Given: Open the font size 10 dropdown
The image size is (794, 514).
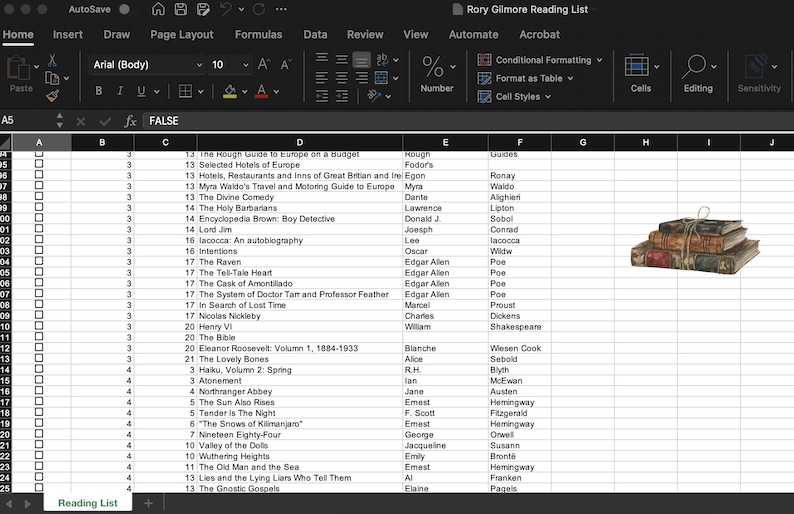Looking at the screenshot, I should [x=246, y=65].
